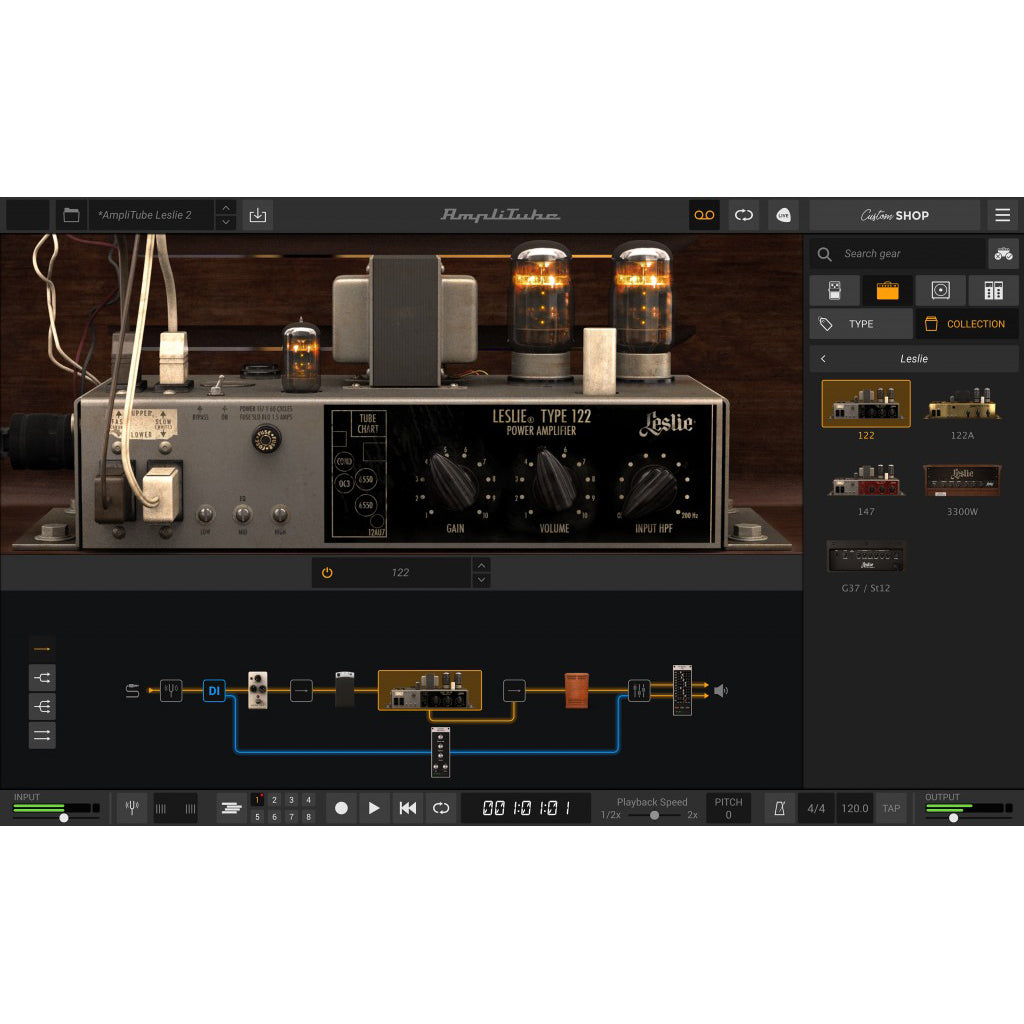Viewport: 1024px width, 1024px height.
Task: Expand the amp selector up arrow stepper
Action: (481, 566)
